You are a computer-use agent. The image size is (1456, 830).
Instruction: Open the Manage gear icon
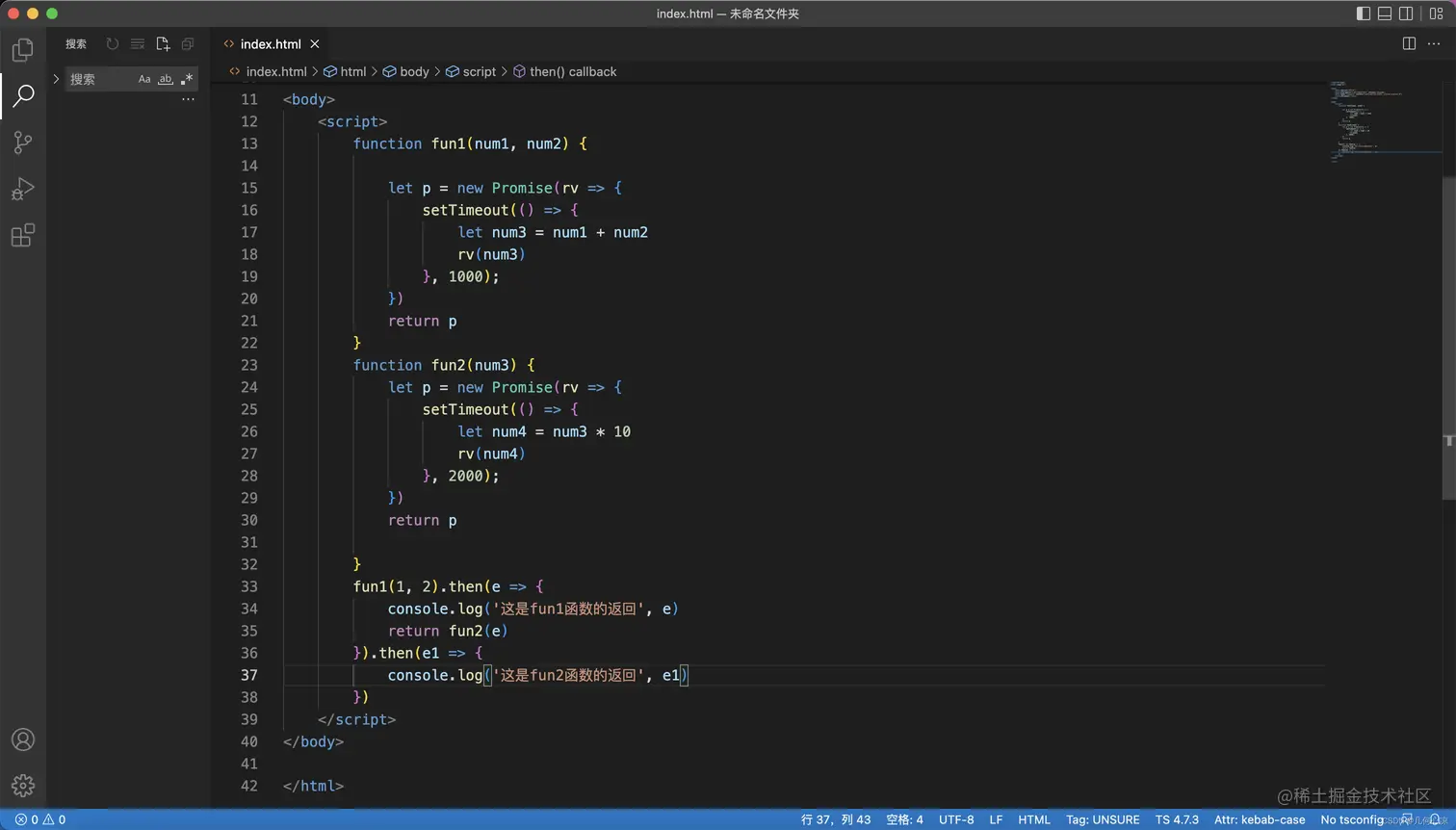coord(23,786)
